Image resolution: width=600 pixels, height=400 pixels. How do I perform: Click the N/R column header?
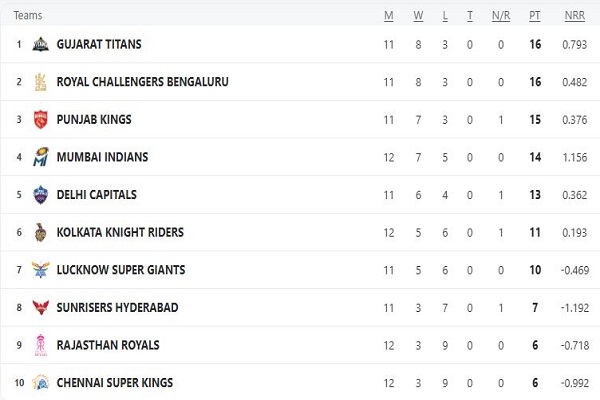(500, 15)
